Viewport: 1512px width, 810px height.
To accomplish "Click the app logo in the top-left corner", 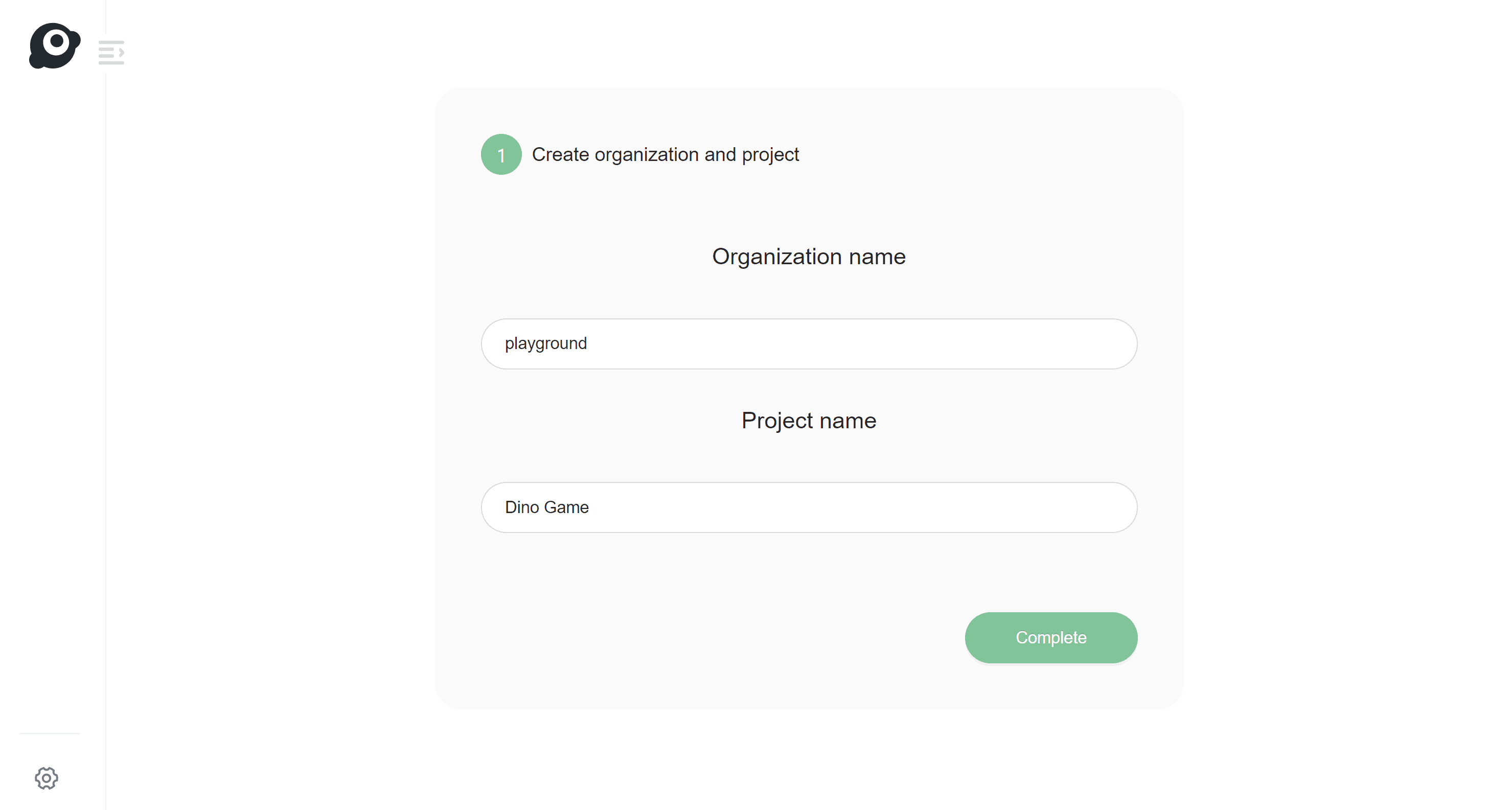I will (54, 46).
